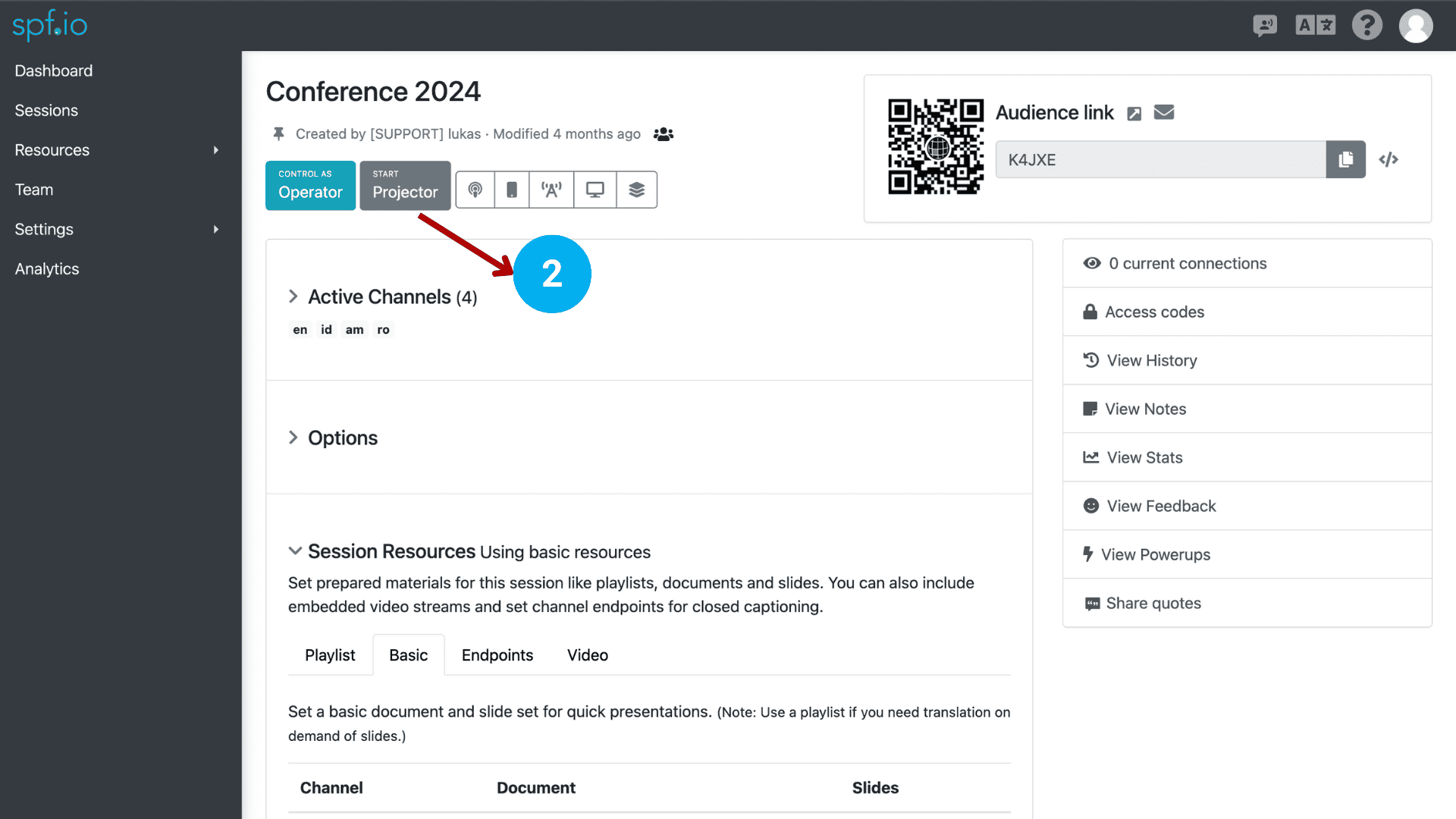Open View History link

(x=1151, y=360)
